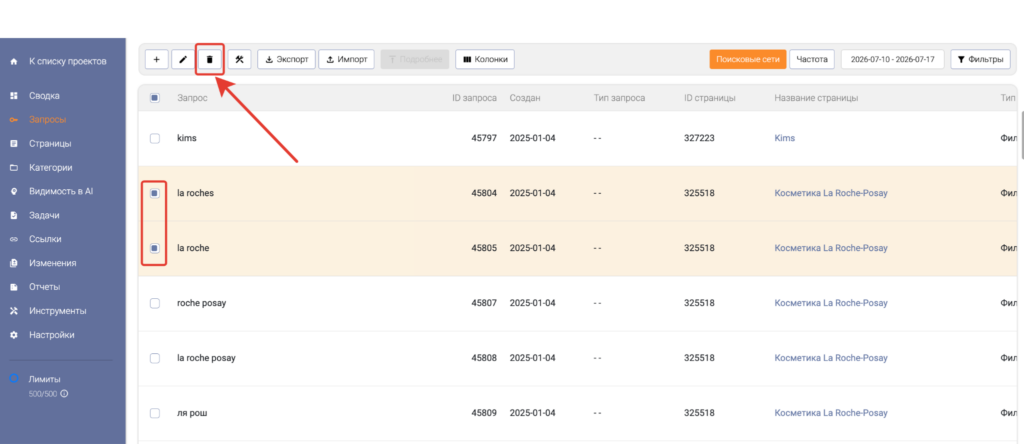Open the Видимость в AI sidebar section
Screen dimensions: 1024x444
click(63, 191)
